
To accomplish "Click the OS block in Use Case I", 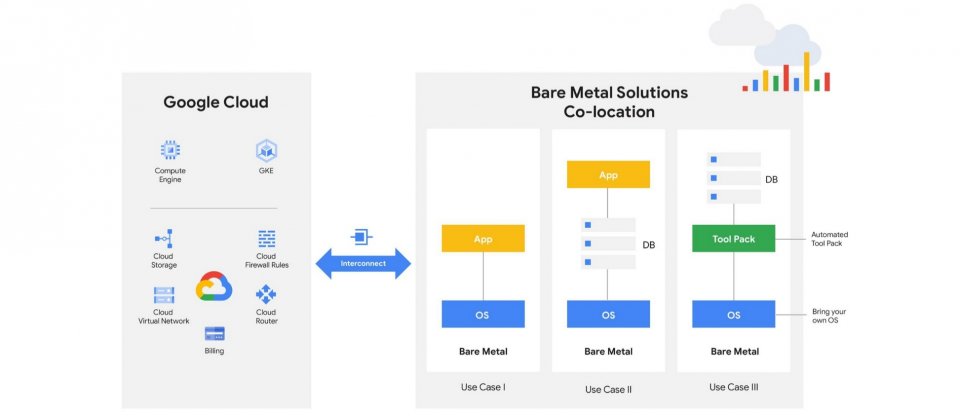I will tap(483, 314).
